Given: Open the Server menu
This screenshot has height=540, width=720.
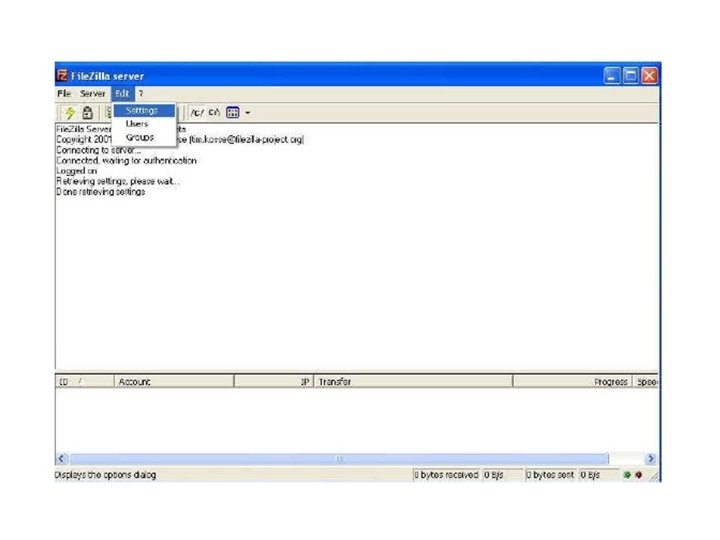Looking at the screenshot, I should pyautogui.click(x=92, y=94).
